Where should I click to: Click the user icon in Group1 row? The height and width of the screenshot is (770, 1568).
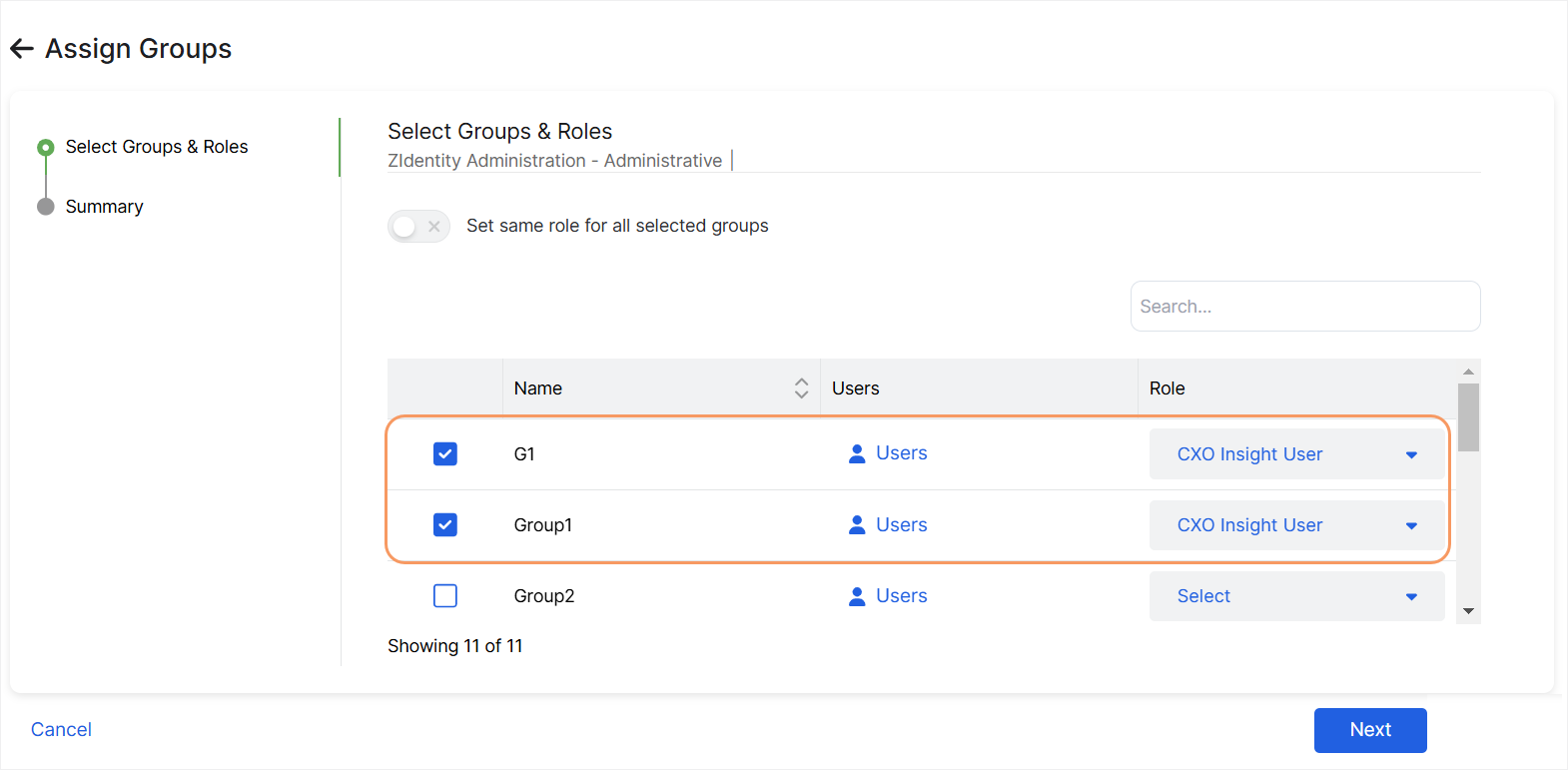pos(856,525)
